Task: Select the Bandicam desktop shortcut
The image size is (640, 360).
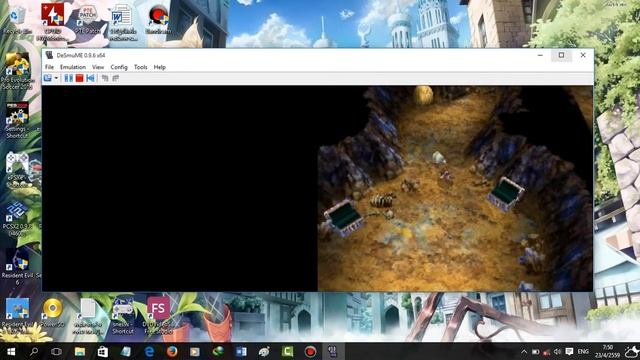Action: click(x=158, y=19)
